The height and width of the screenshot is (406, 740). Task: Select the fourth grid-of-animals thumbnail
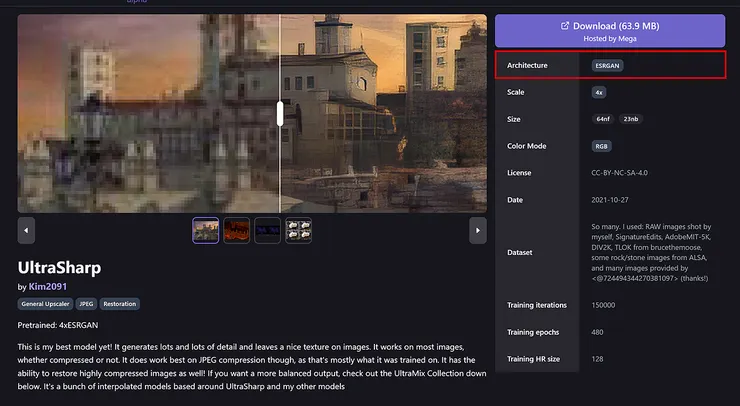coord(298,230)
